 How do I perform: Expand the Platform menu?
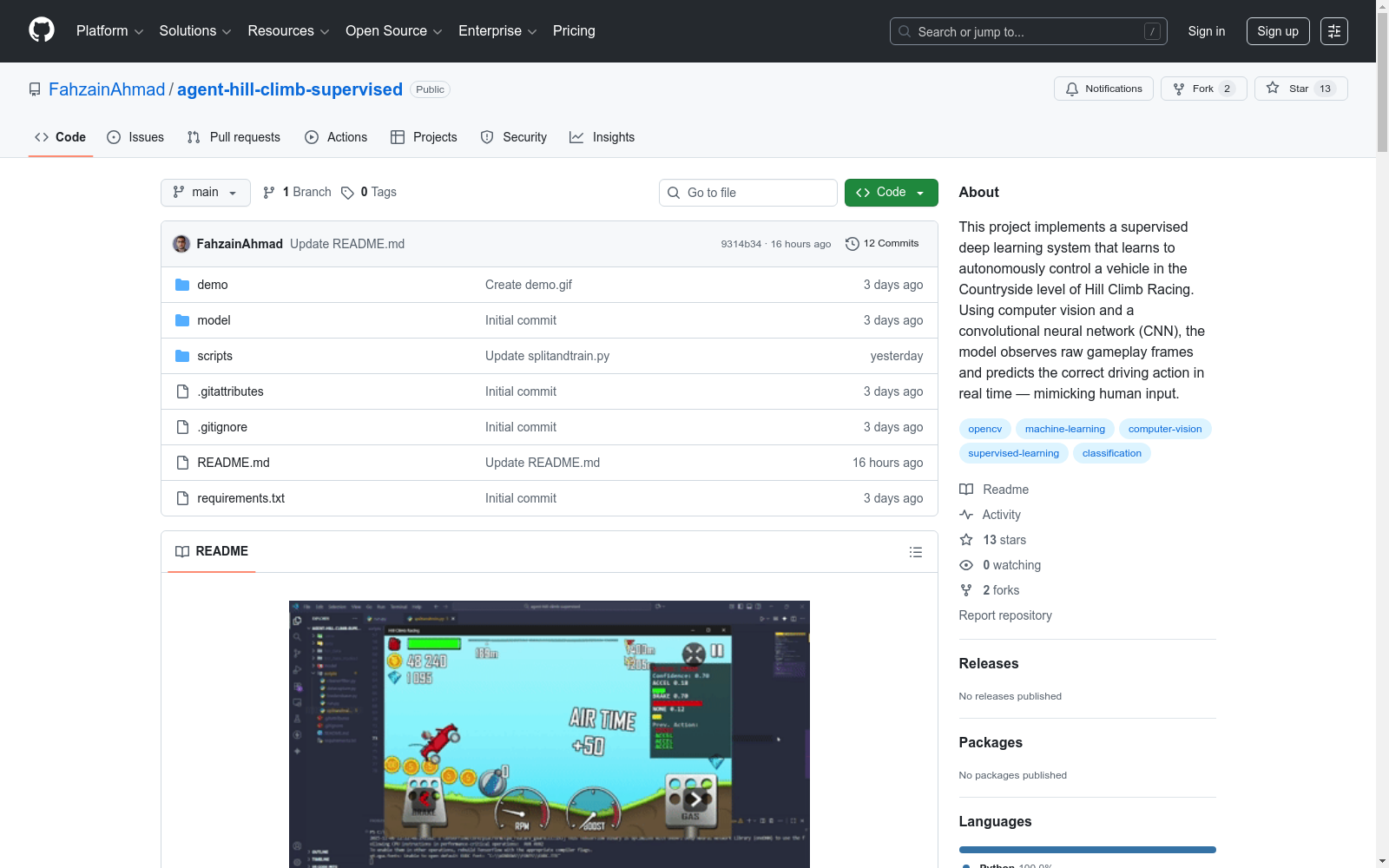coord(109,31)
